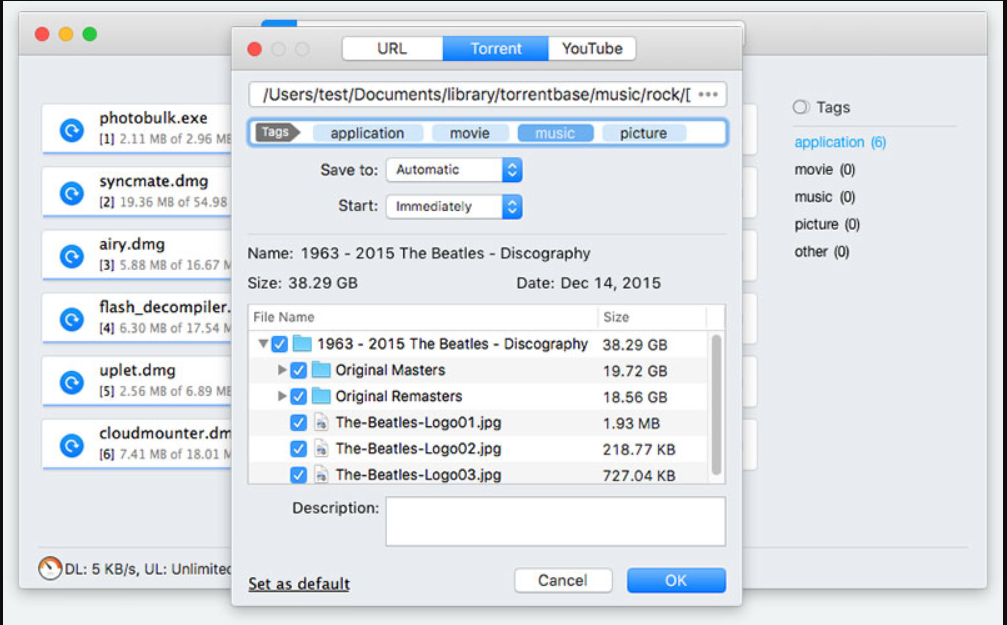The width and height of the screenshot is (1007, 625).
Task: Click the three-dots browse button in path field
Action: coord(708,94)
